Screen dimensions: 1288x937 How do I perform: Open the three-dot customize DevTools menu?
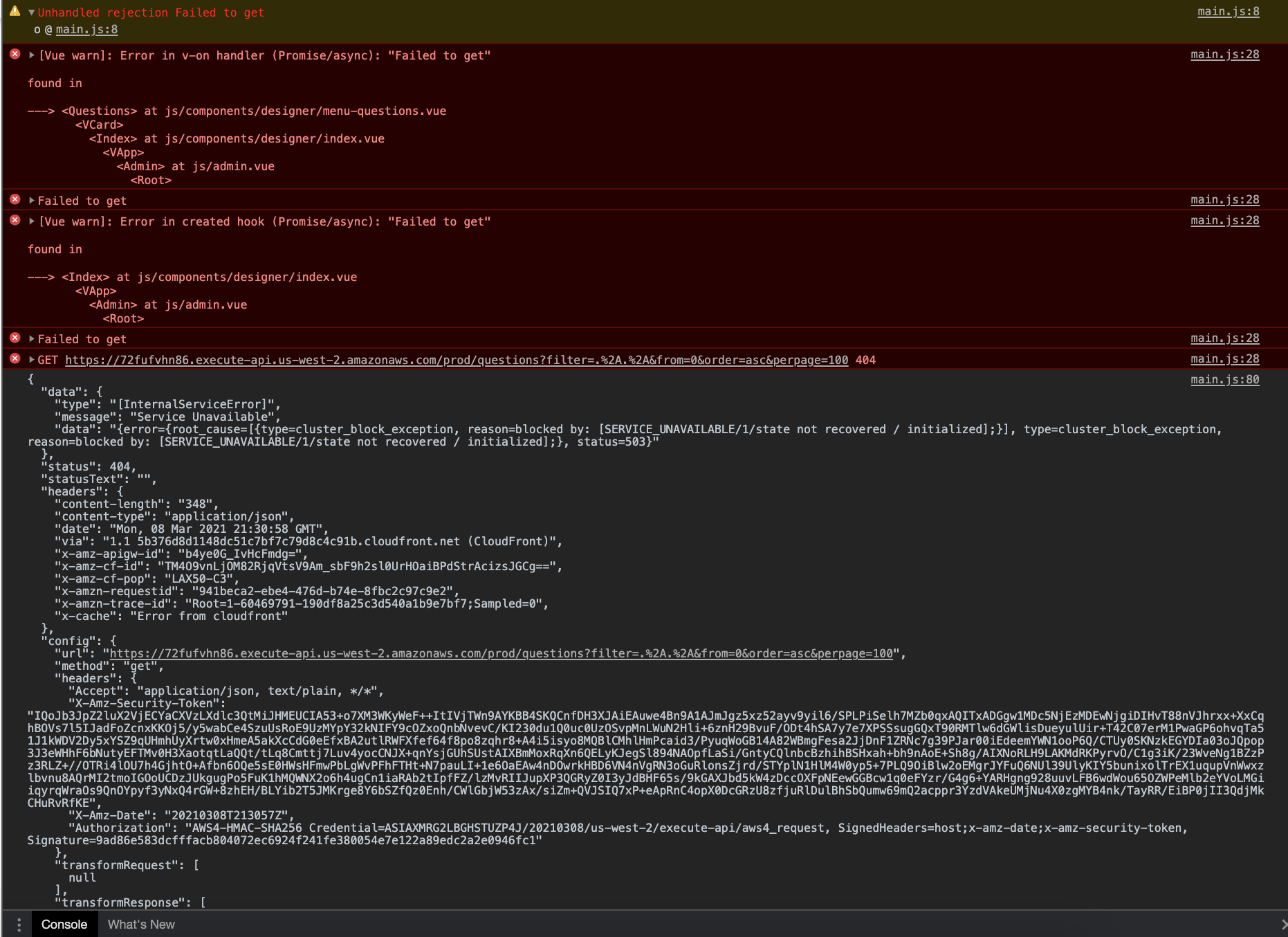point(19,924)
